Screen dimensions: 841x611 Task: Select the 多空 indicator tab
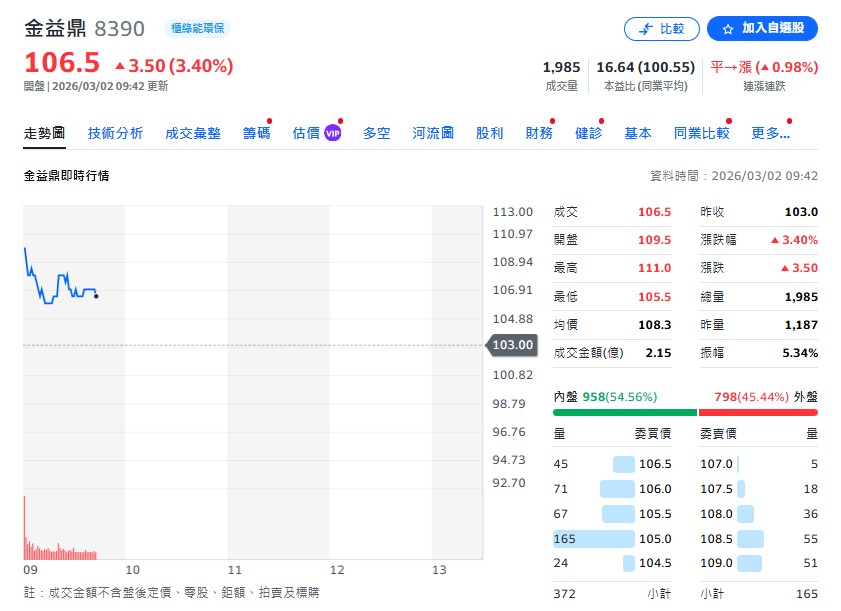[376, 130]
